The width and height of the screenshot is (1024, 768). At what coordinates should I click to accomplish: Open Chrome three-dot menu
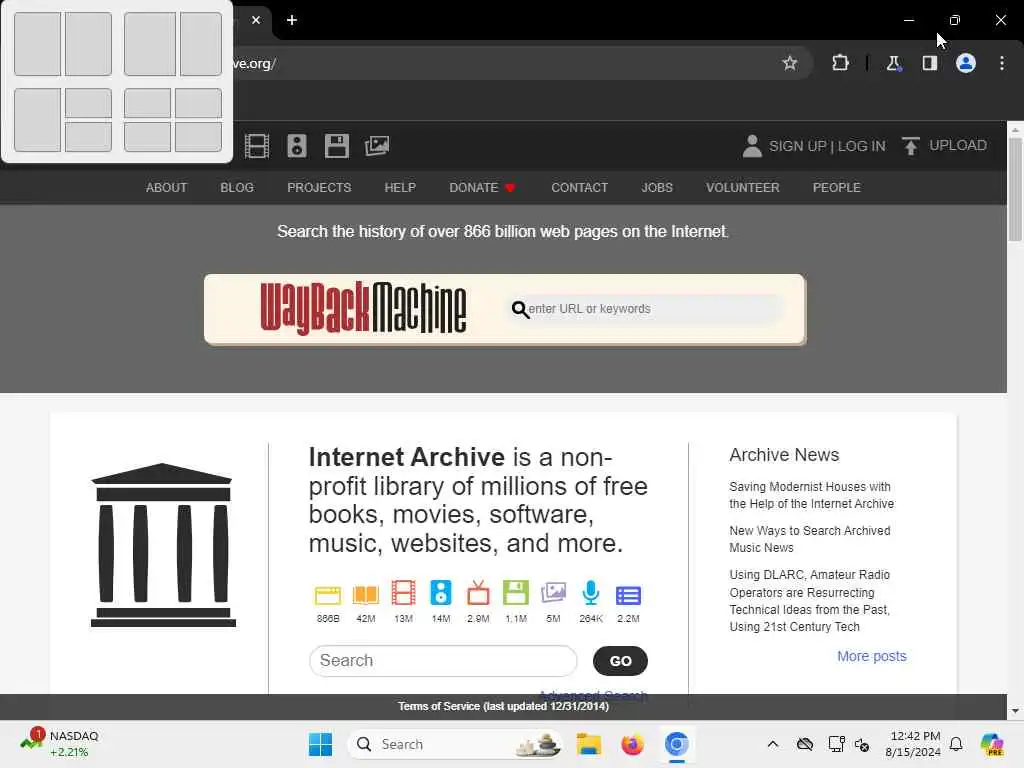click(1002, 63)
